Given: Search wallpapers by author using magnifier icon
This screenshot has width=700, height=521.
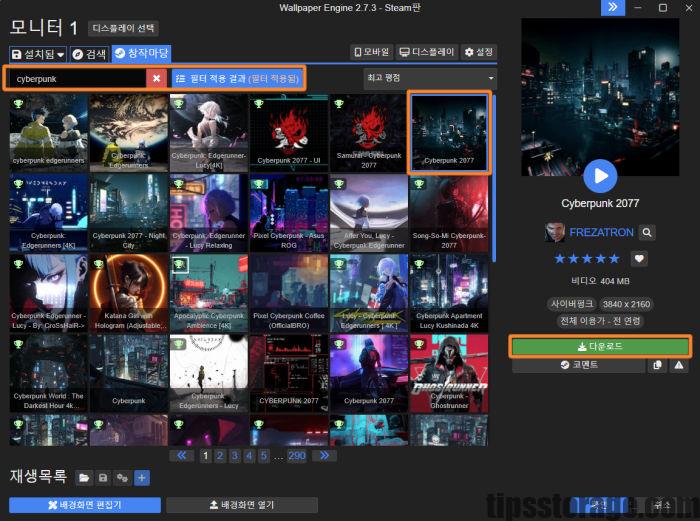Looking at the screenshot, I should (x=646, y=232).
